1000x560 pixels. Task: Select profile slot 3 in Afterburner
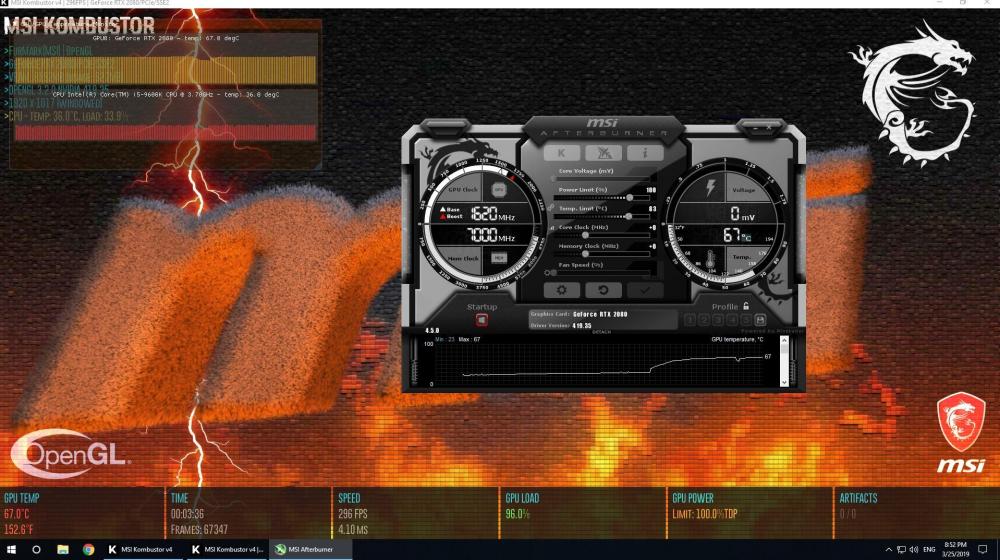[718, 320]
